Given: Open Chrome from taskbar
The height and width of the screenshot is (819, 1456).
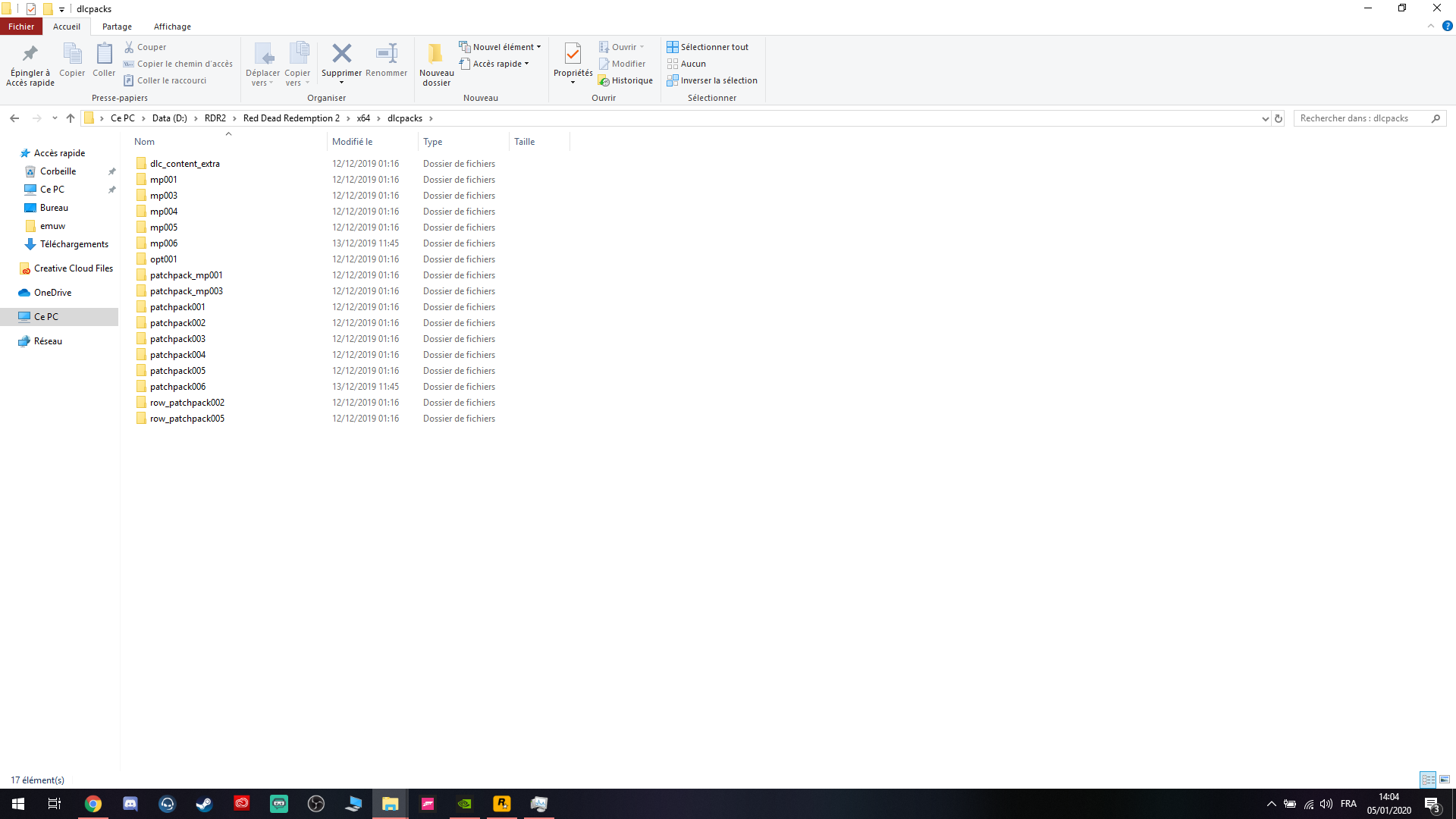Looking at the screenshot, I should click(93, 804).
